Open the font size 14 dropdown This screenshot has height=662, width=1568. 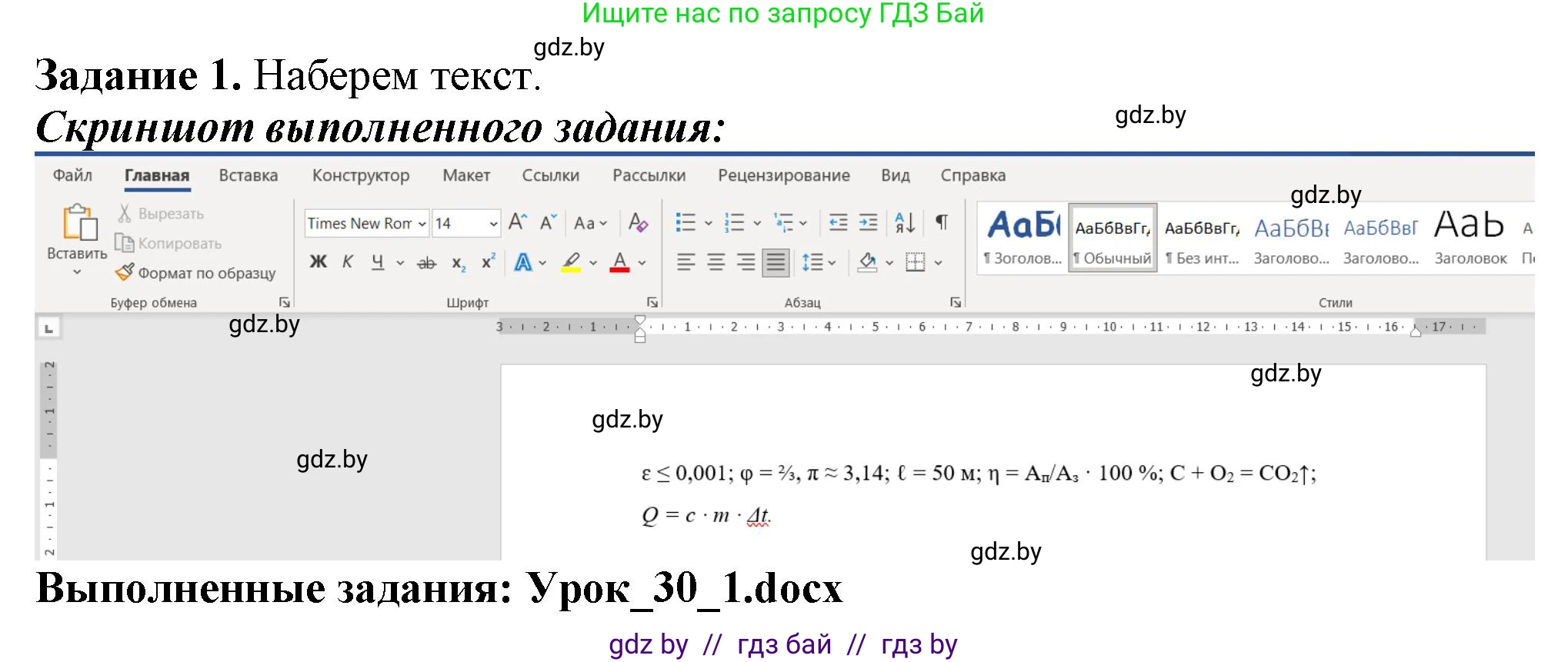click(493, 224)
